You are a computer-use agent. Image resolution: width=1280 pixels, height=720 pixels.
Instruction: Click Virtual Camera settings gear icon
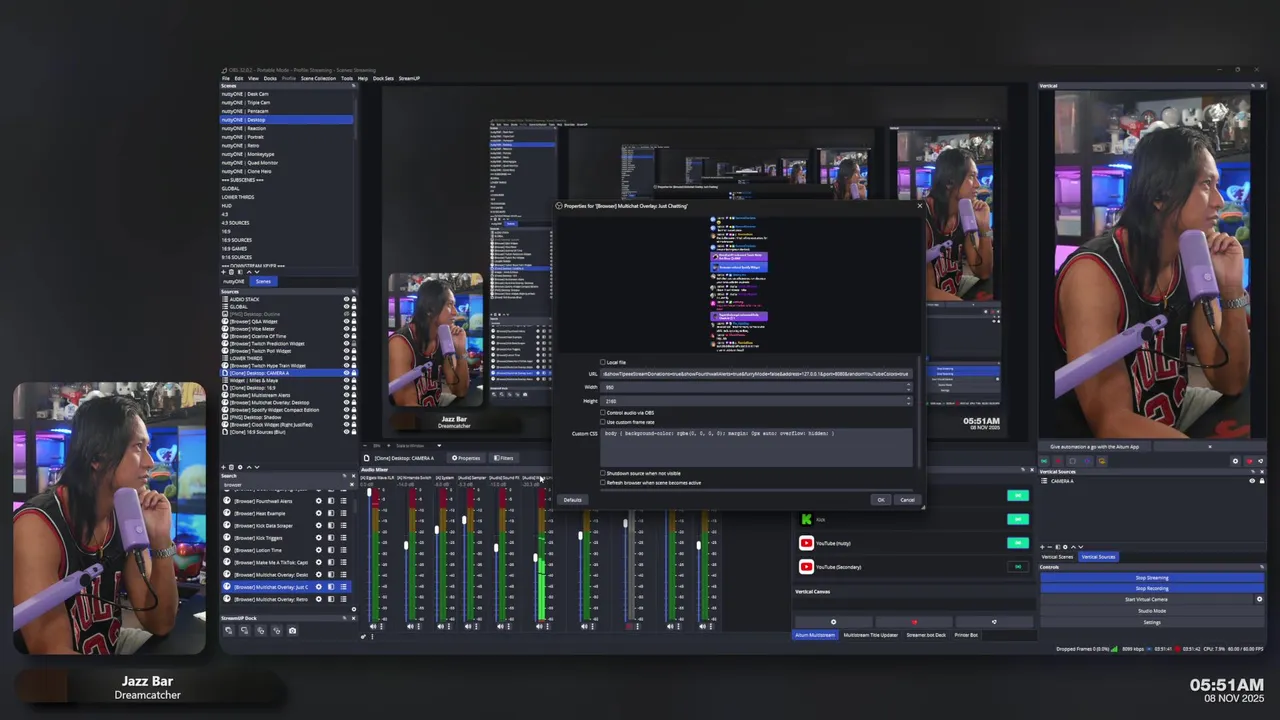[1259, 599]
